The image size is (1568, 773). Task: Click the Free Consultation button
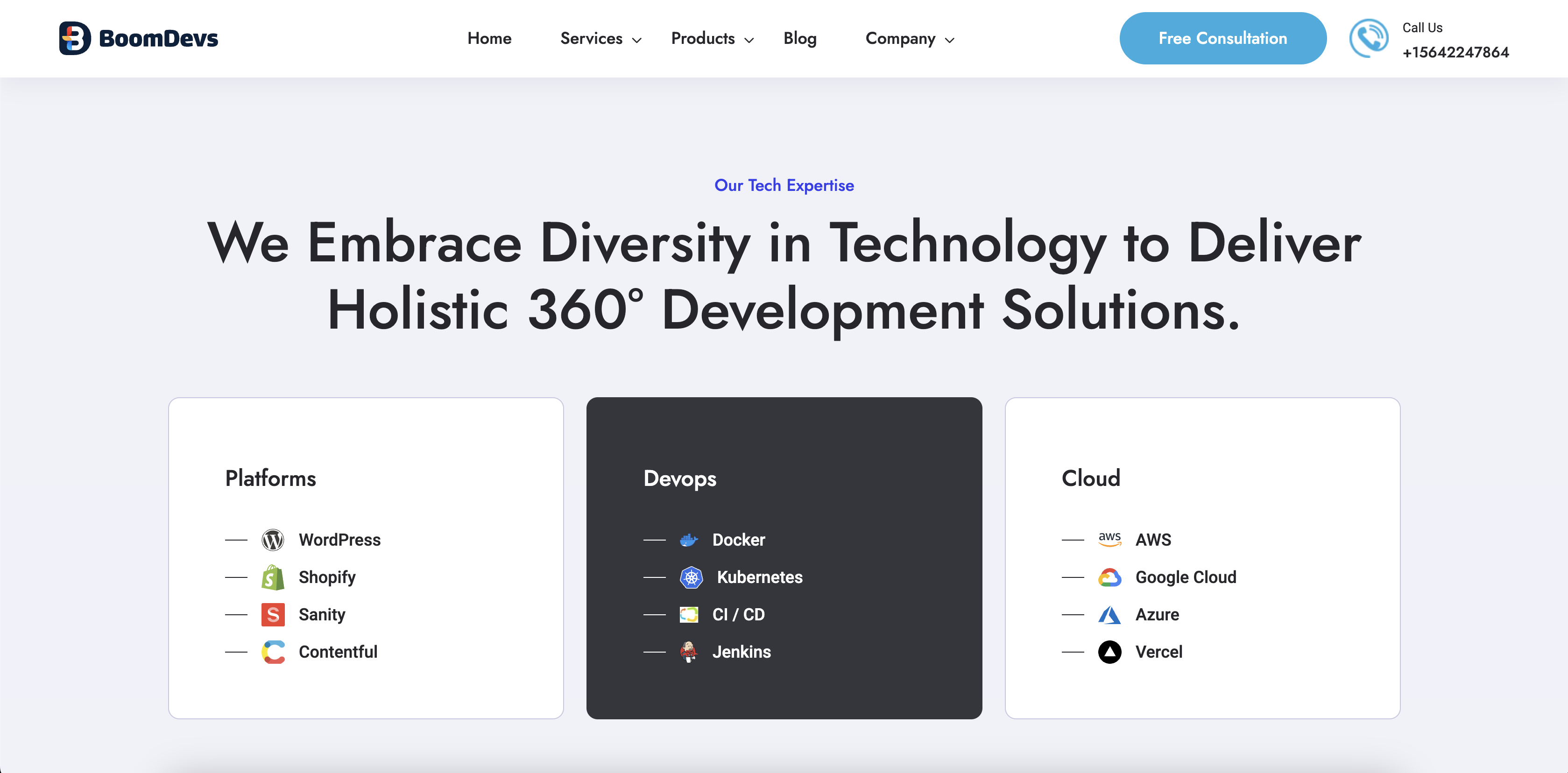click(1223, 38)
